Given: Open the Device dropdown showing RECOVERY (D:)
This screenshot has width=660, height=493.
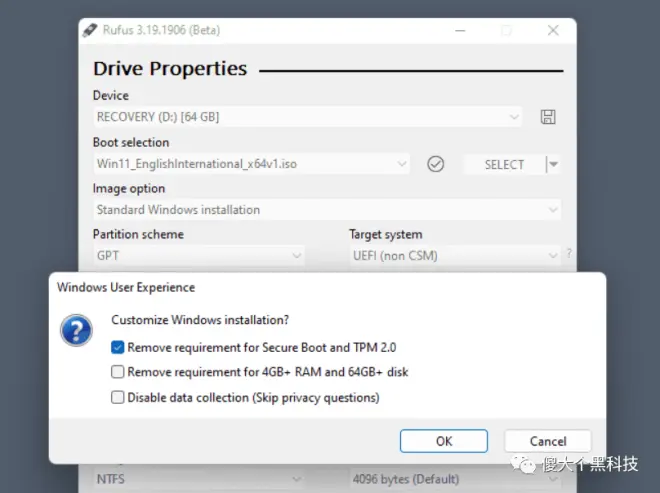Looking at the screenshot, I should (307, 117).
